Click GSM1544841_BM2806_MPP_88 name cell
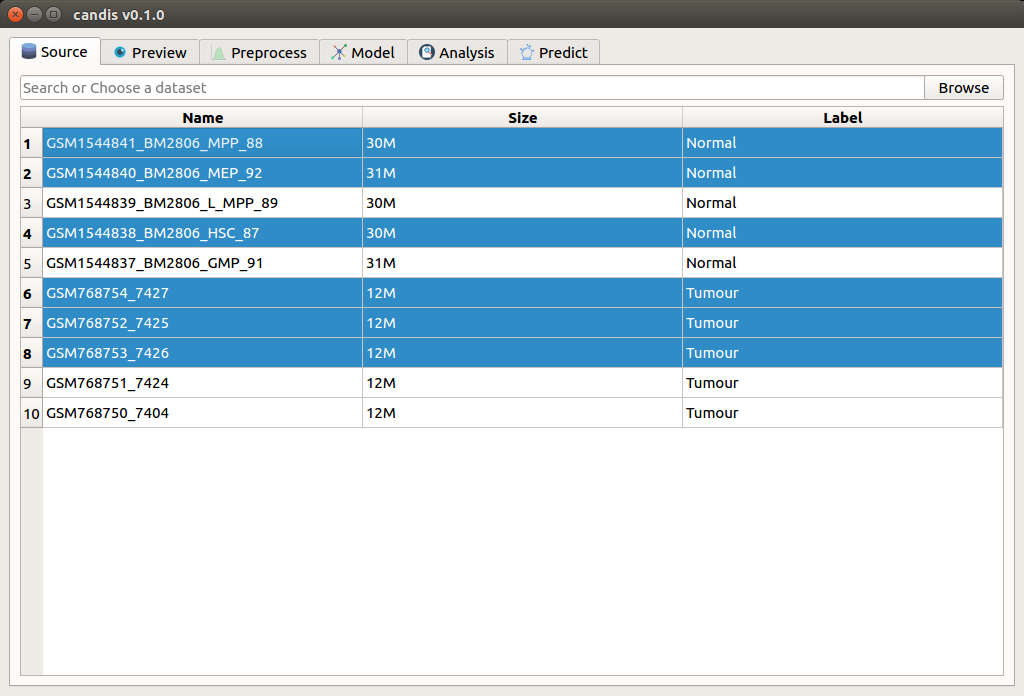 (x=202, y=143)
